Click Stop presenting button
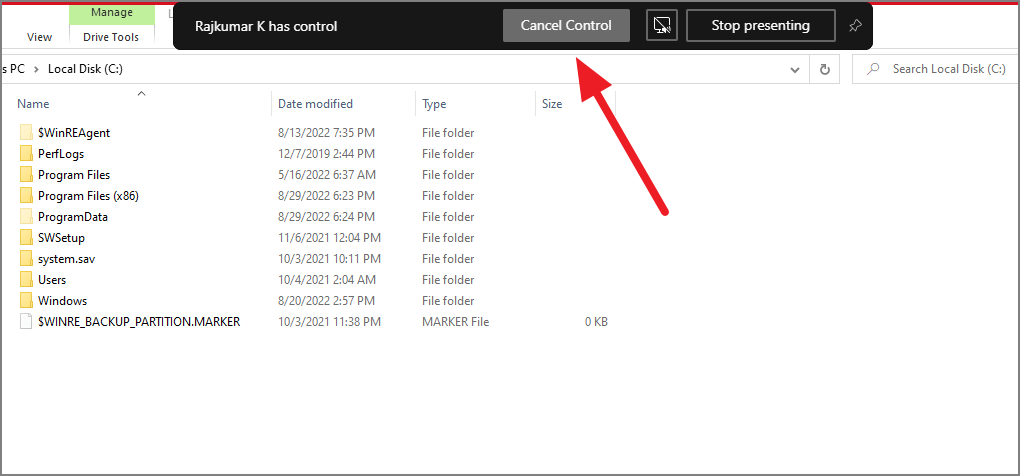 (760, 26)
